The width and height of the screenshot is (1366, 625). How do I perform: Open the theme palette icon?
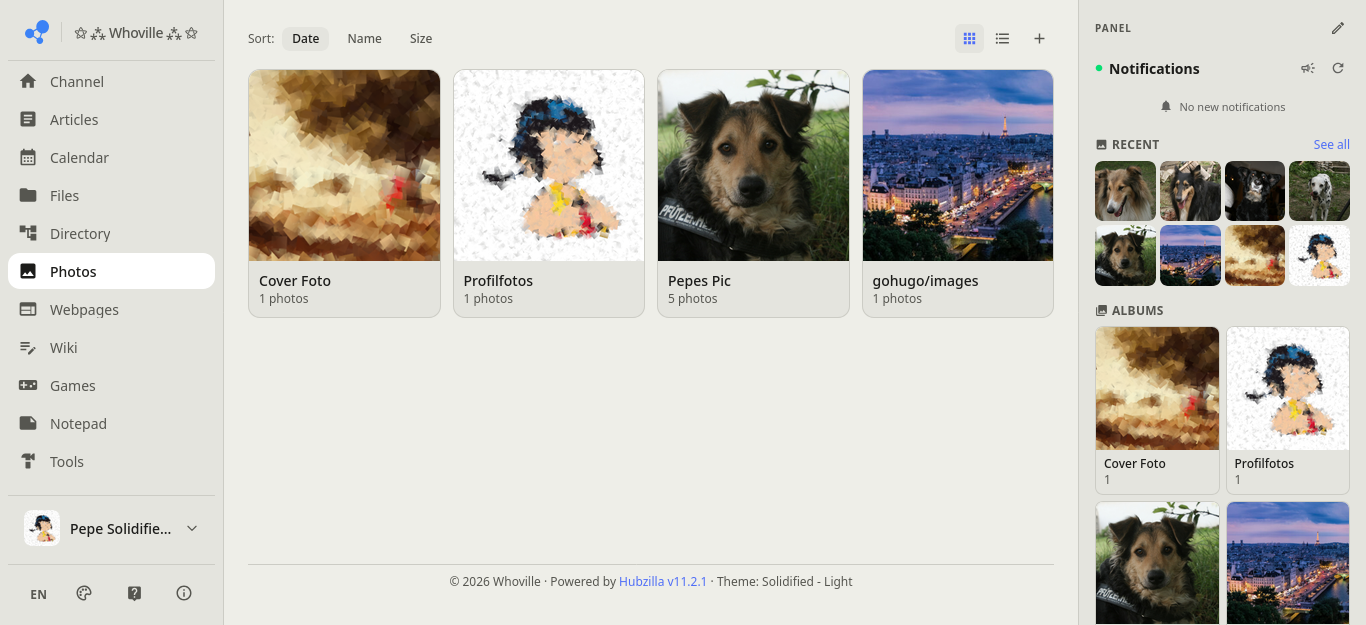pyautogui.click(x=84, y=593)
